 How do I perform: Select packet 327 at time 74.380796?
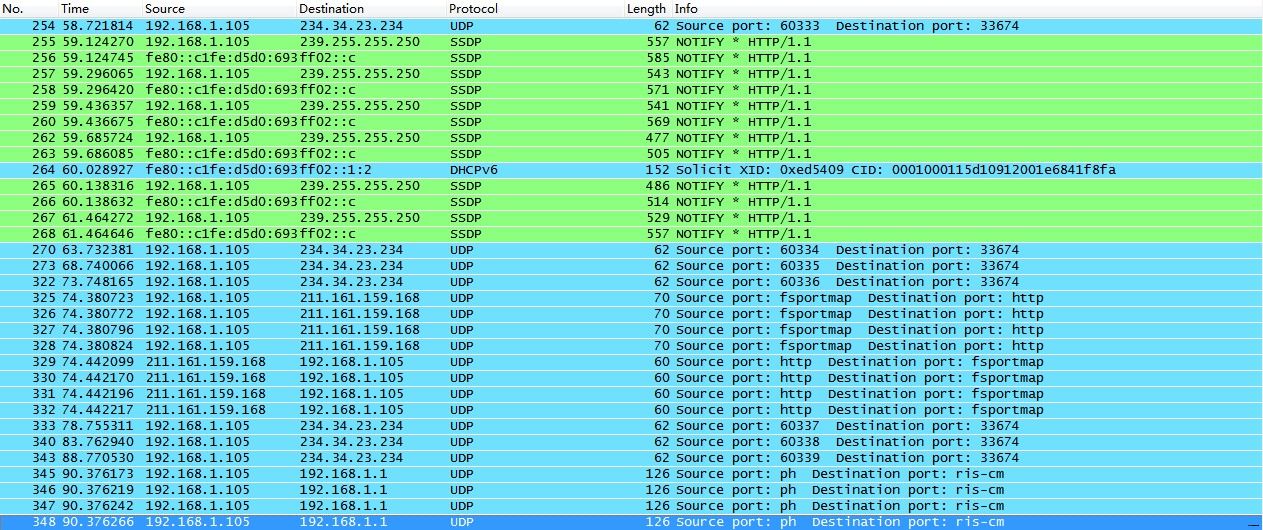tap(631, 330)
